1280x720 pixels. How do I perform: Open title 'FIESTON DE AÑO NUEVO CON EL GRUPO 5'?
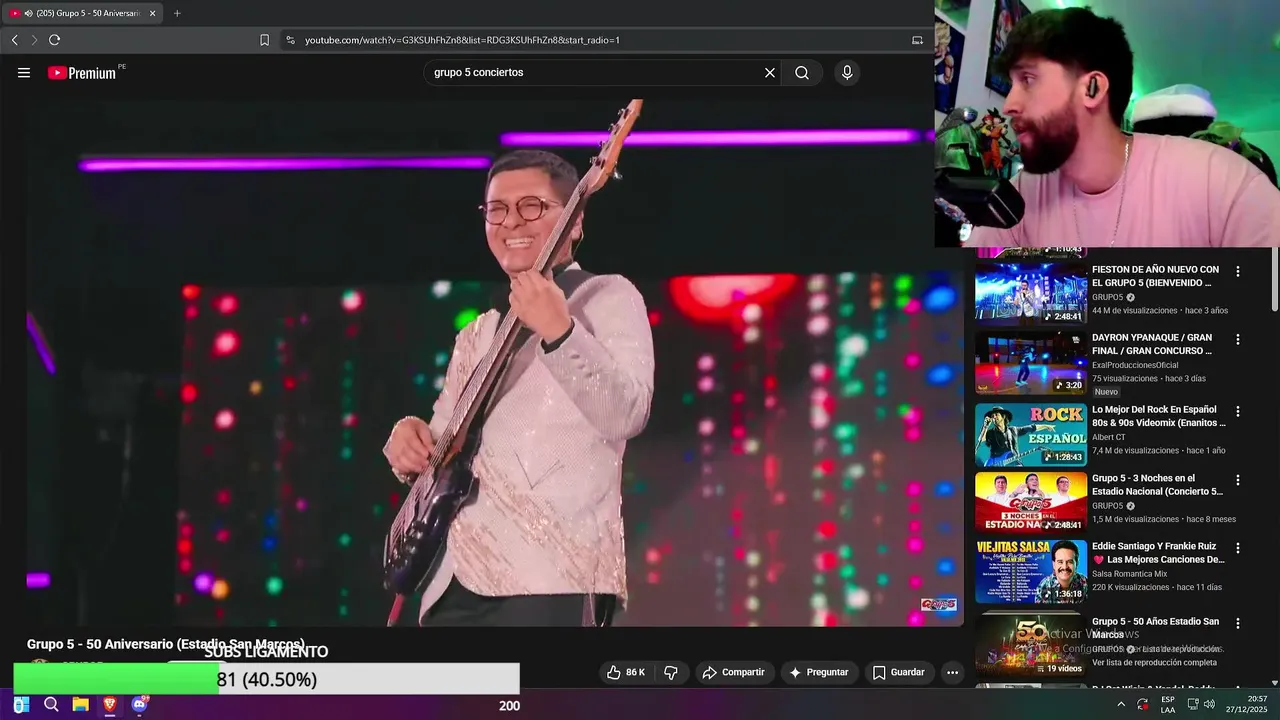(x=1155, y=276)
